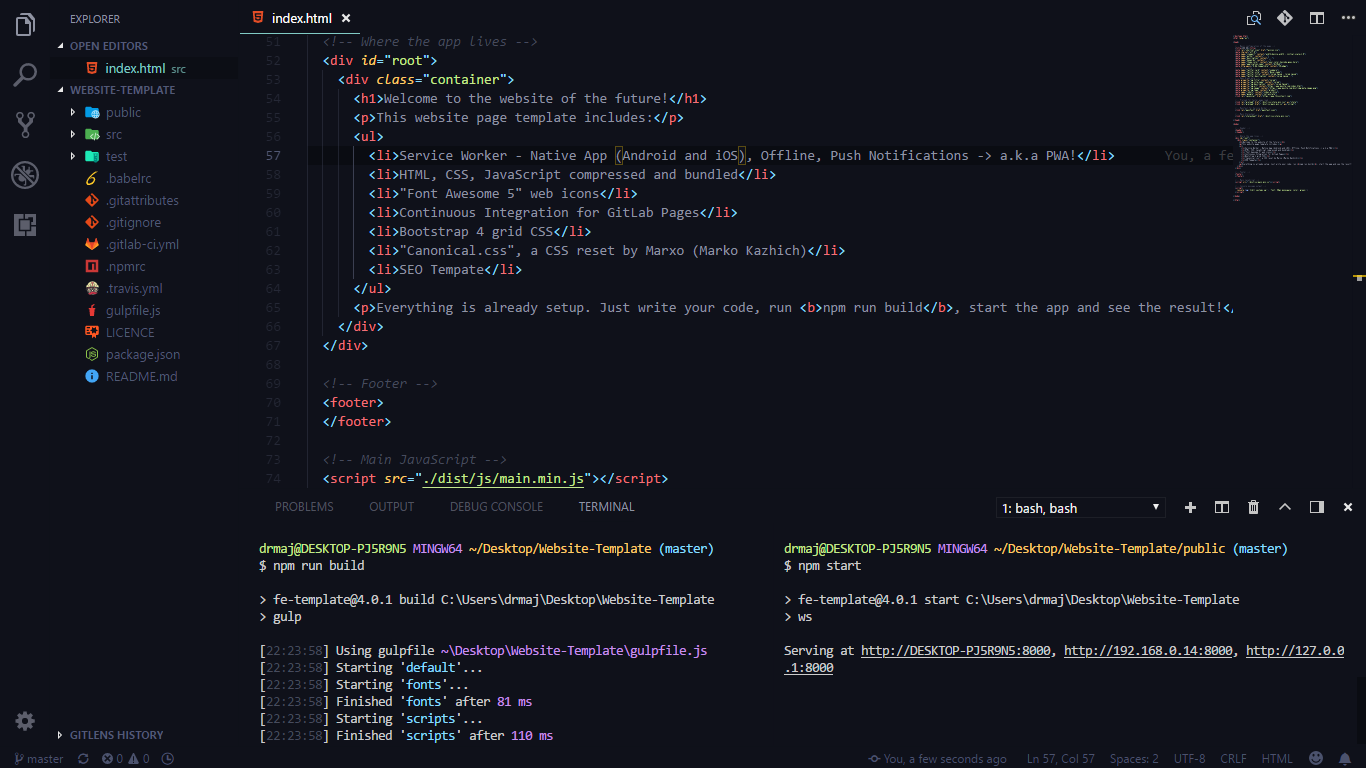
Task: Open the editor More Actions ellipsis
Action: point(1347,18)
